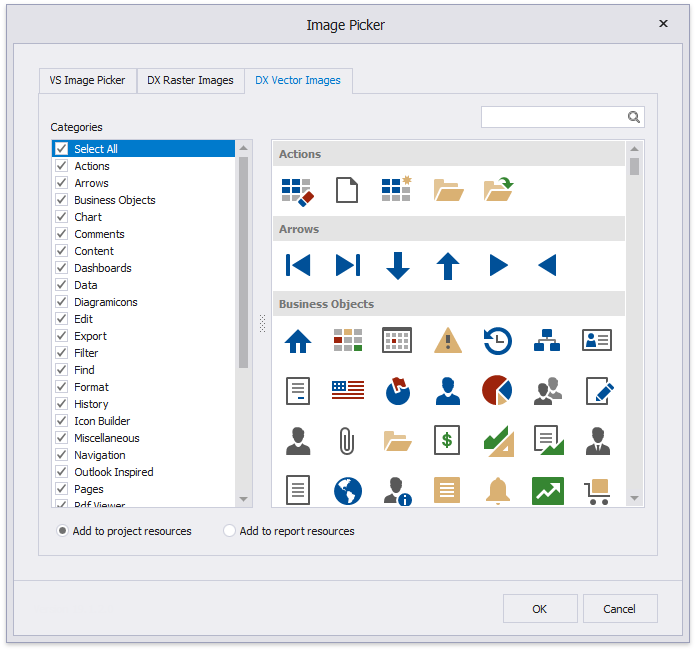Toggle the Chart category checkbox
The width and height of the screenshot is (696, 651).
tap(62, 217)
